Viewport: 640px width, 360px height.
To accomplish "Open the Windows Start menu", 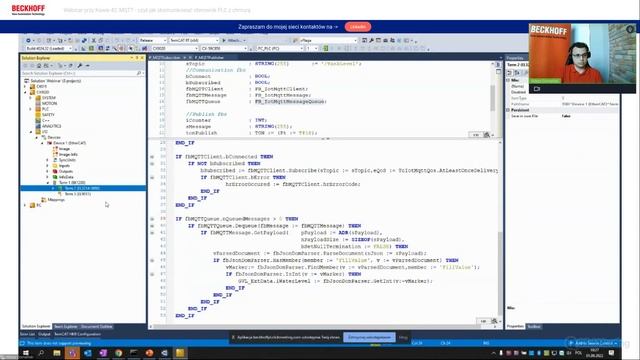I will 26,353.
